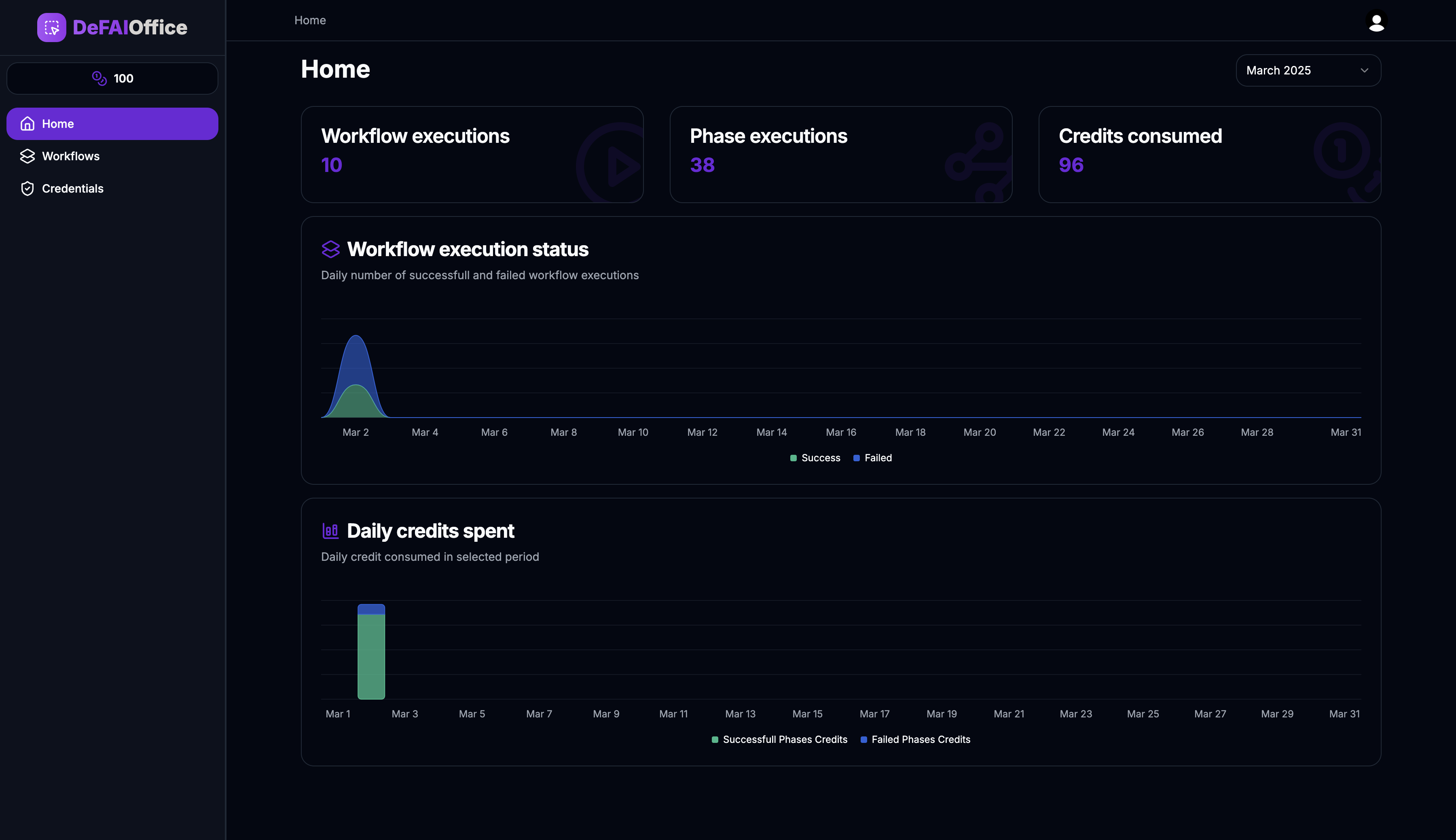Click the Home breadcrumb link
The height and width of the screenshot is (840, 1456).
tap(310, 20)
